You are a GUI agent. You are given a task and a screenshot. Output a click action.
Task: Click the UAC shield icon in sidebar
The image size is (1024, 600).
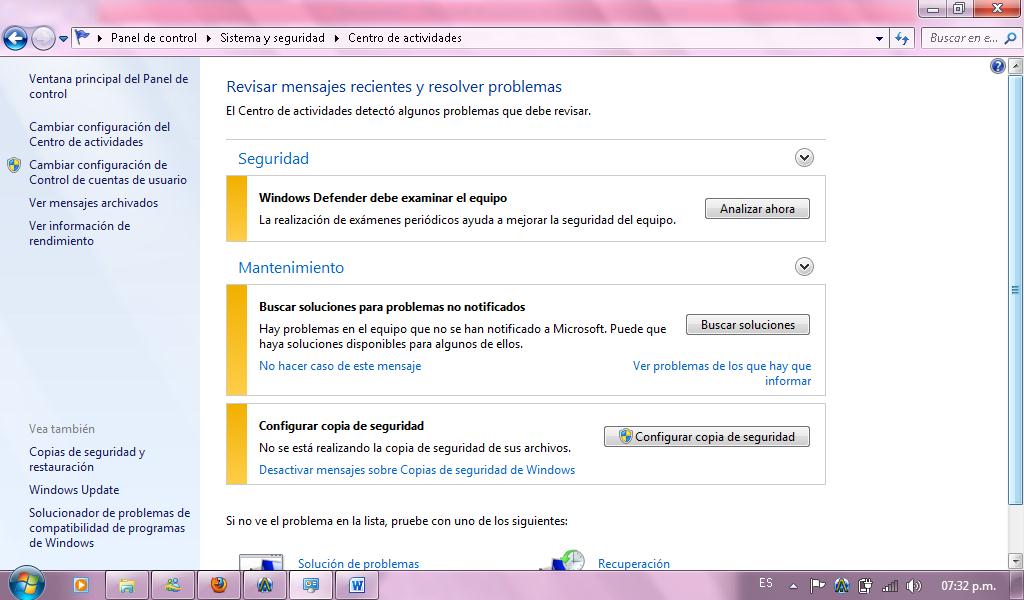(14, 165)
